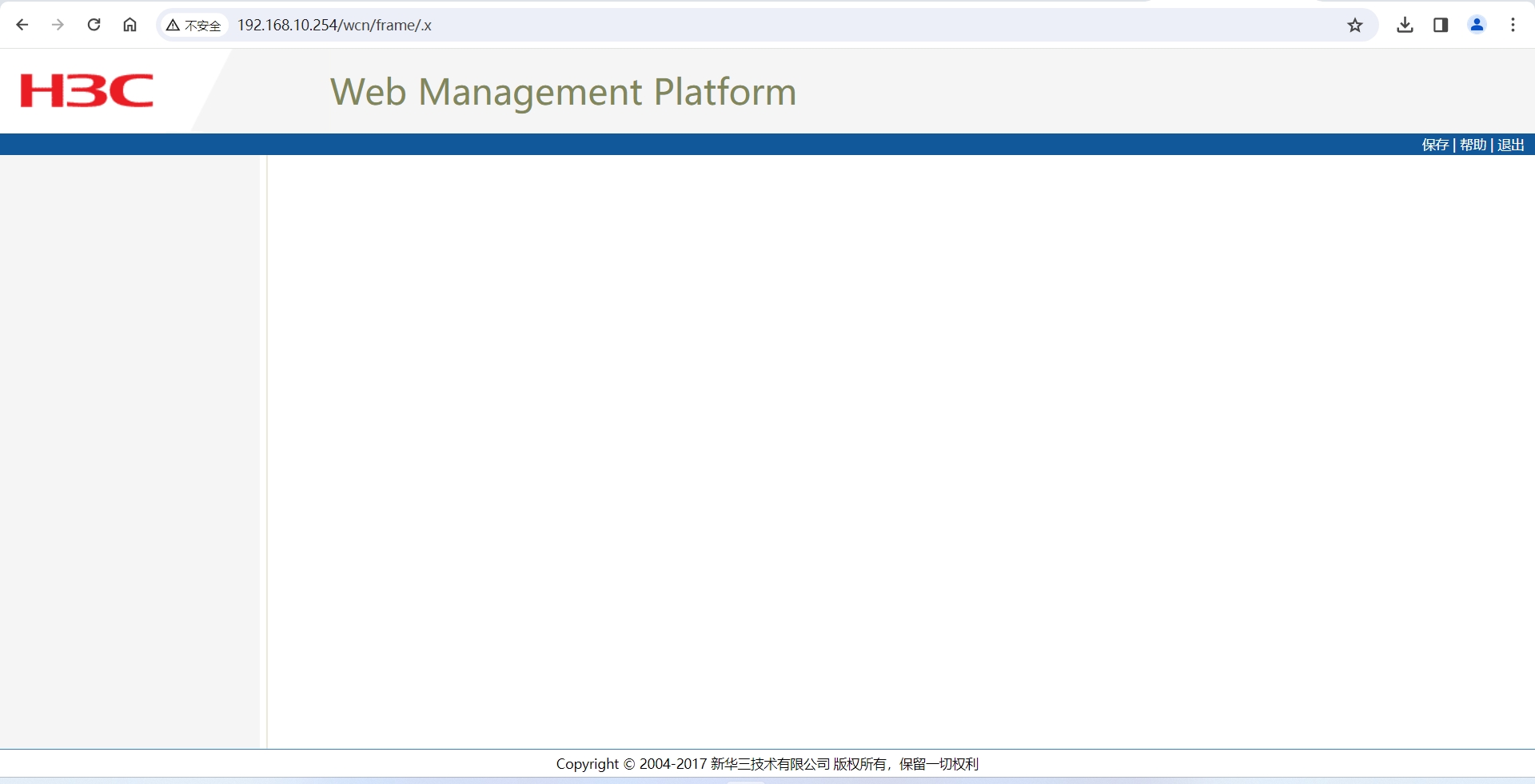View the 不安全 site security warning
Image resolution: width=1535 pixels, height=784 pixels.
coord(193,26)
